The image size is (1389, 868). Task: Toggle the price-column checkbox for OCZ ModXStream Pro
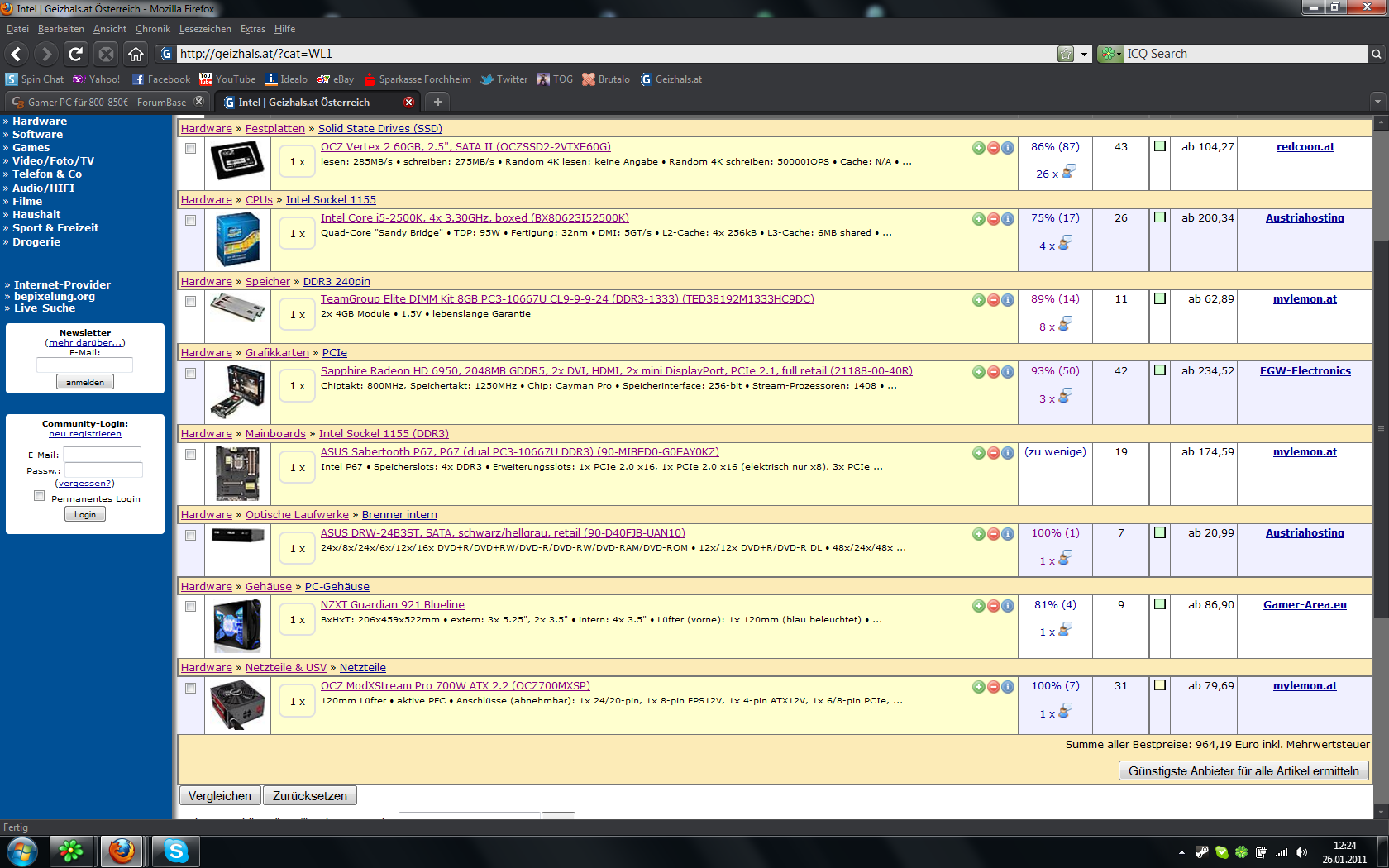1160,685
